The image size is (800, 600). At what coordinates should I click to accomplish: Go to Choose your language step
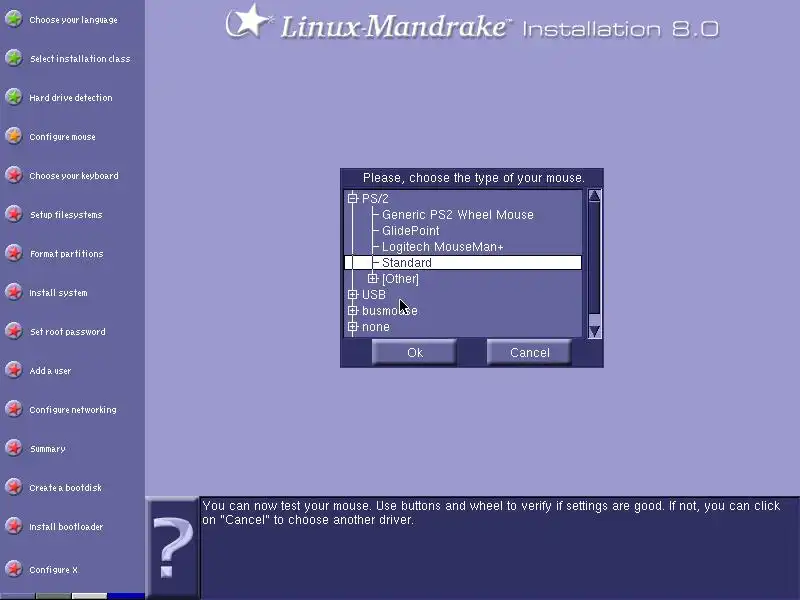pyautogui.click(x=73, y=20)
